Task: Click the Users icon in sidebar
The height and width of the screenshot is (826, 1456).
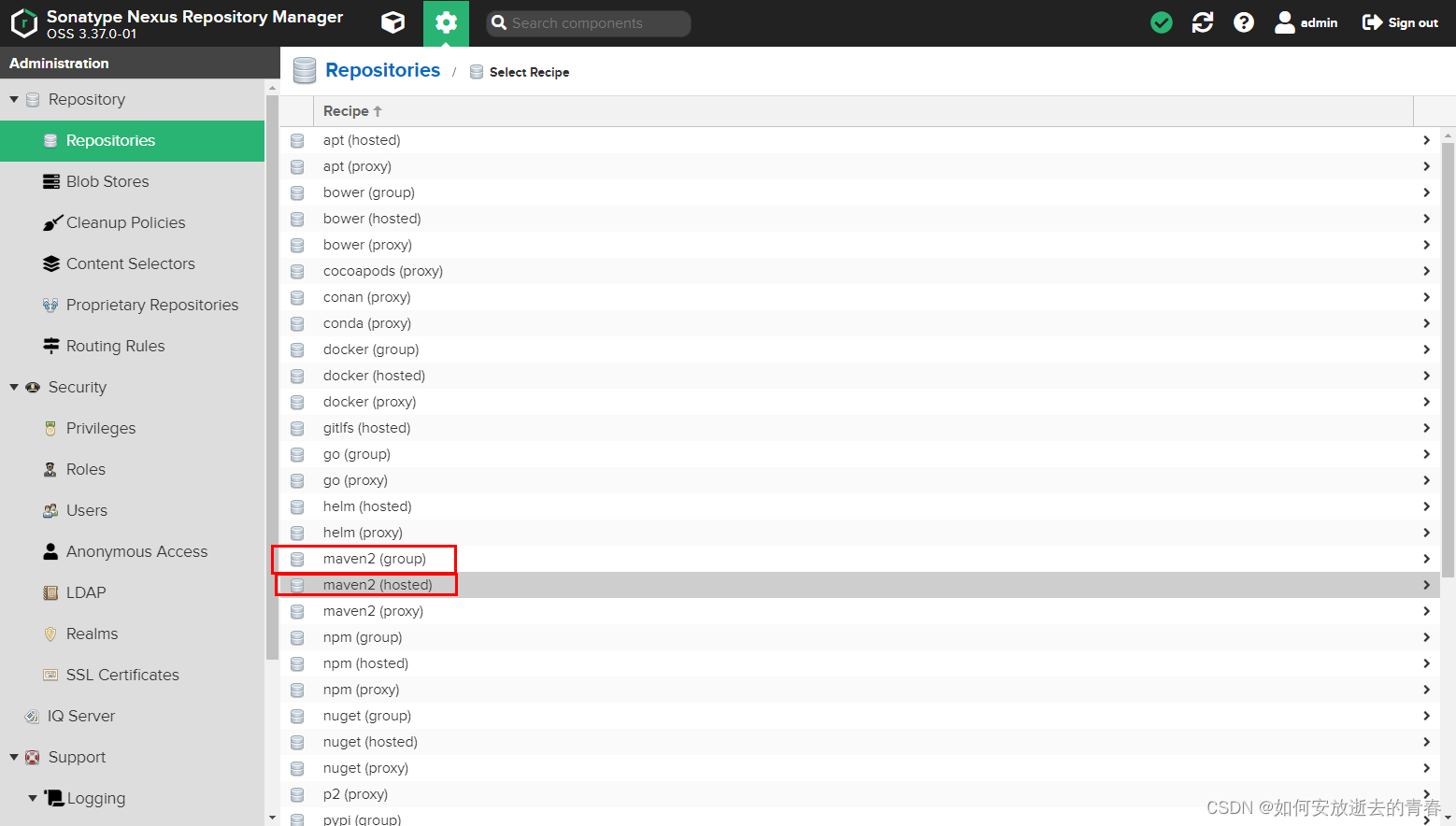Action: (50, 510)
